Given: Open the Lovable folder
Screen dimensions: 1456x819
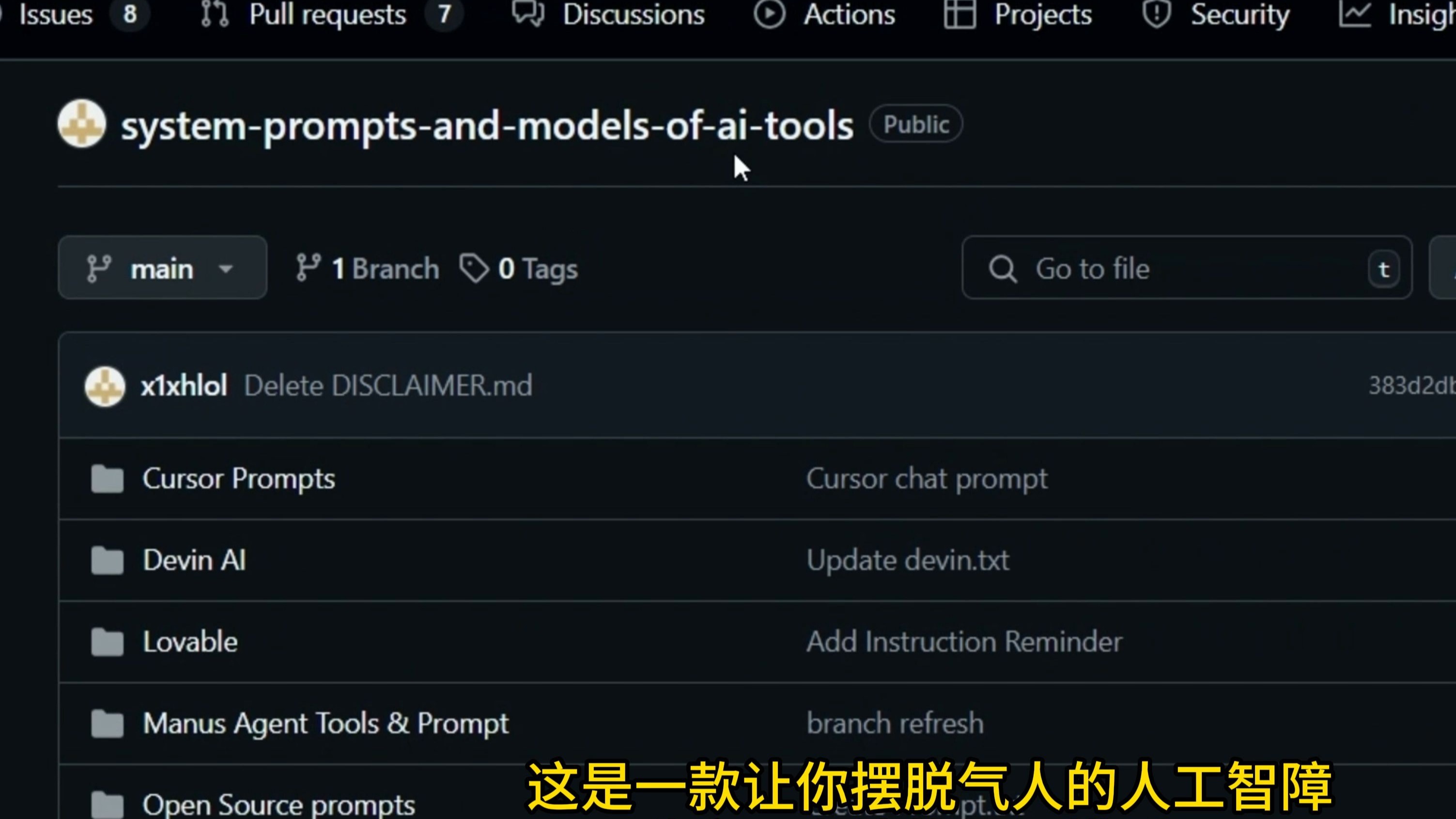Looking at the screenshot, I should pos(190,642).
